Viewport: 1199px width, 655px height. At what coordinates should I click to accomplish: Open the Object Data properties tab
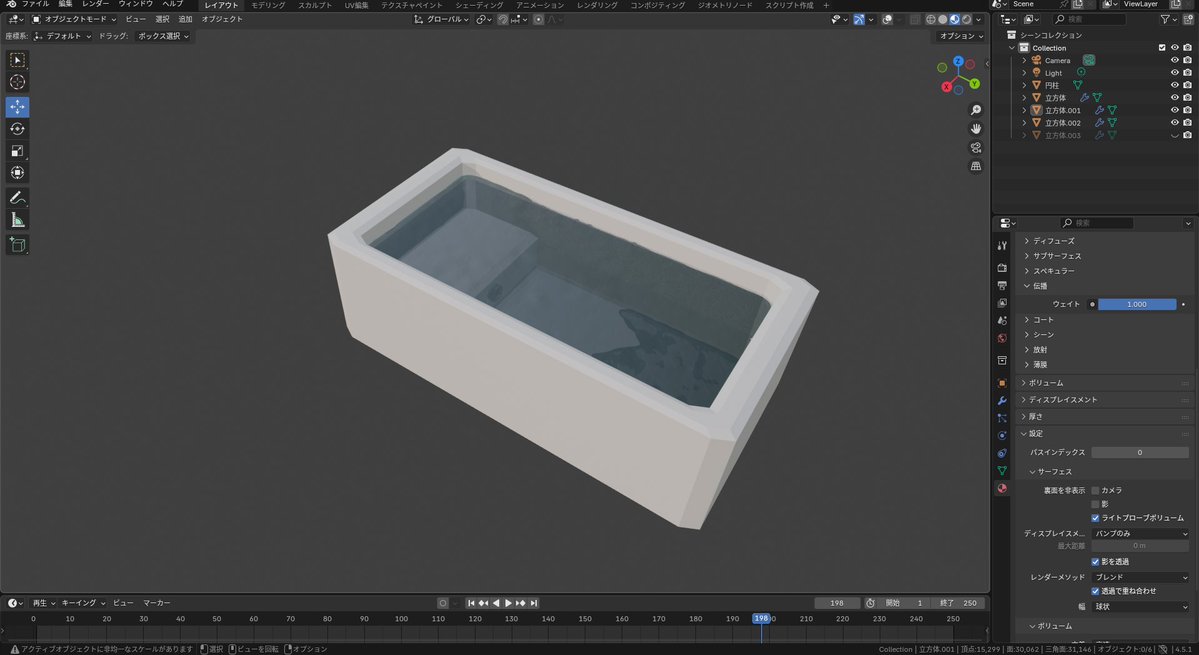(x=1002, y=471)
